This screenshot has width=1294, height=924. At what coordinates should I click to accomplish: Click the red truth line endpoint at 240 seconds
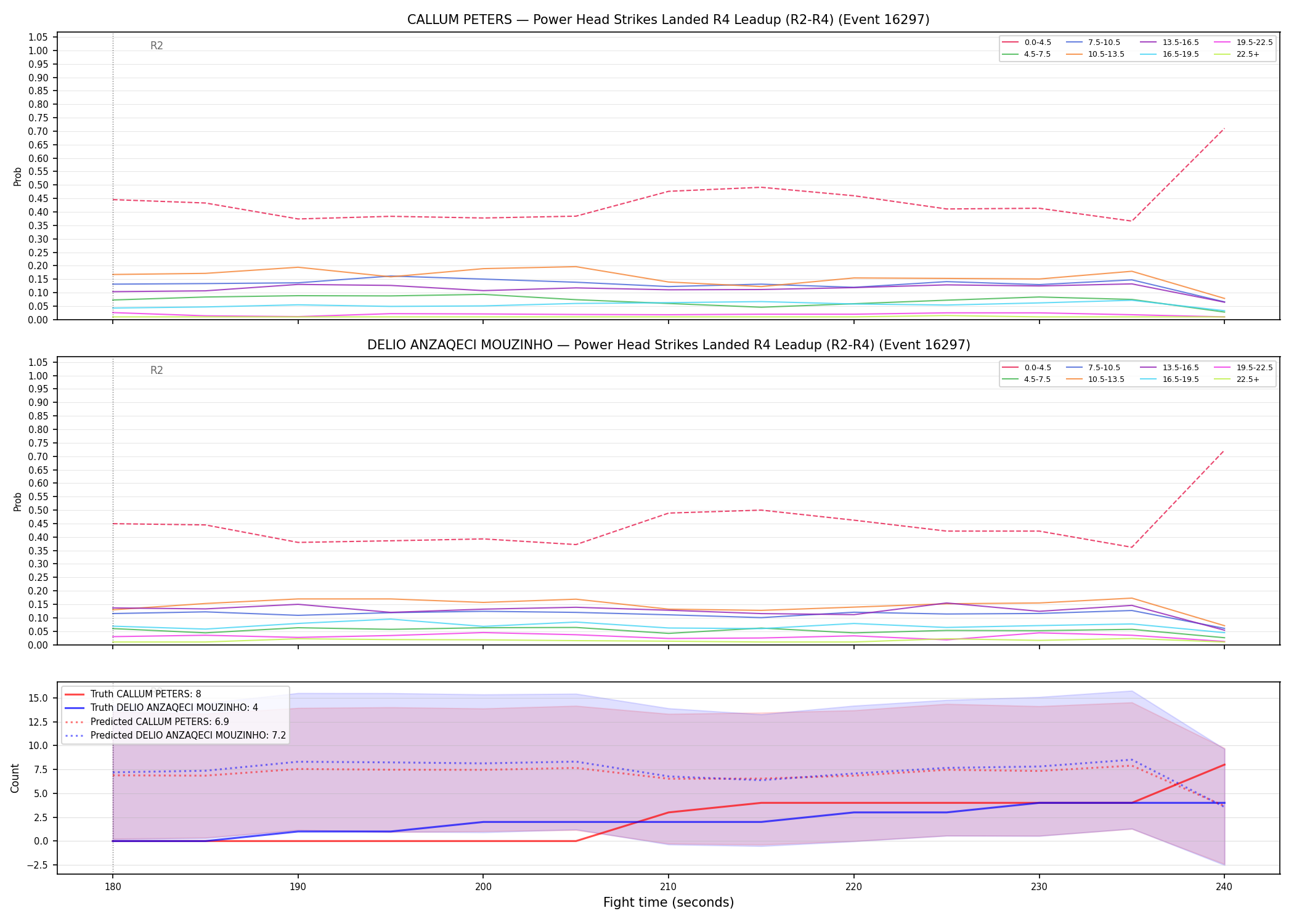[1224, 764]
